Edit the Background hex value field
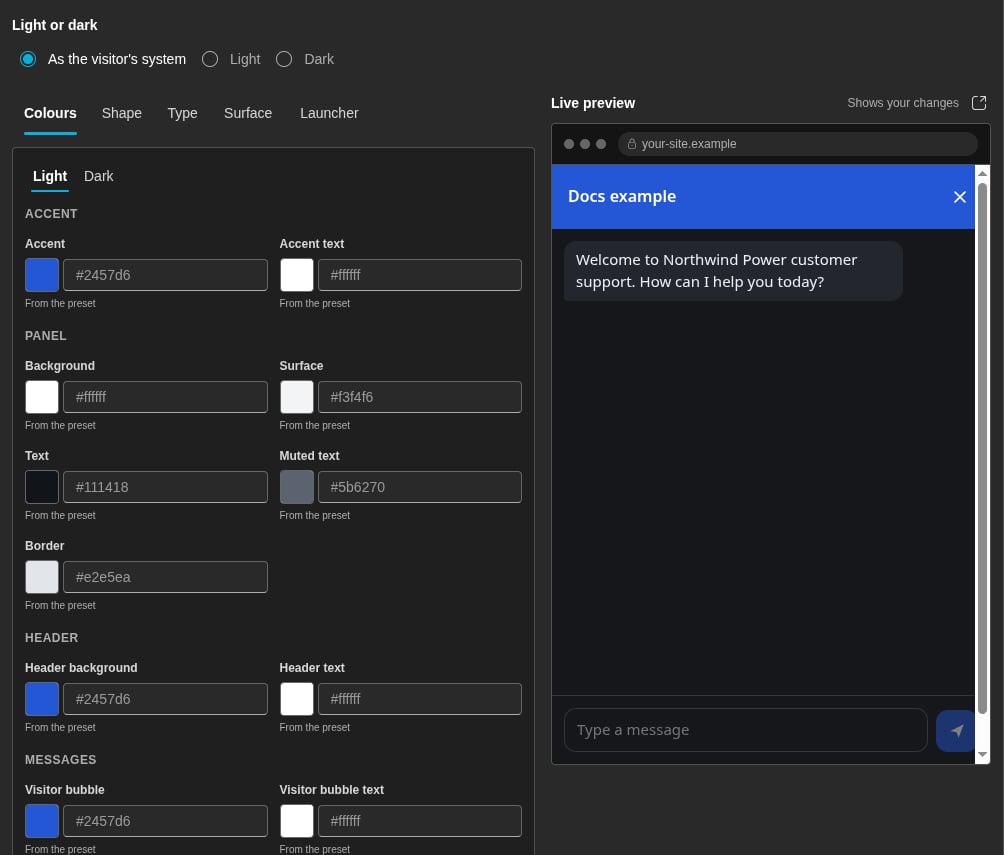Screen dimensions: 1004x855 (x=165, y=397)
